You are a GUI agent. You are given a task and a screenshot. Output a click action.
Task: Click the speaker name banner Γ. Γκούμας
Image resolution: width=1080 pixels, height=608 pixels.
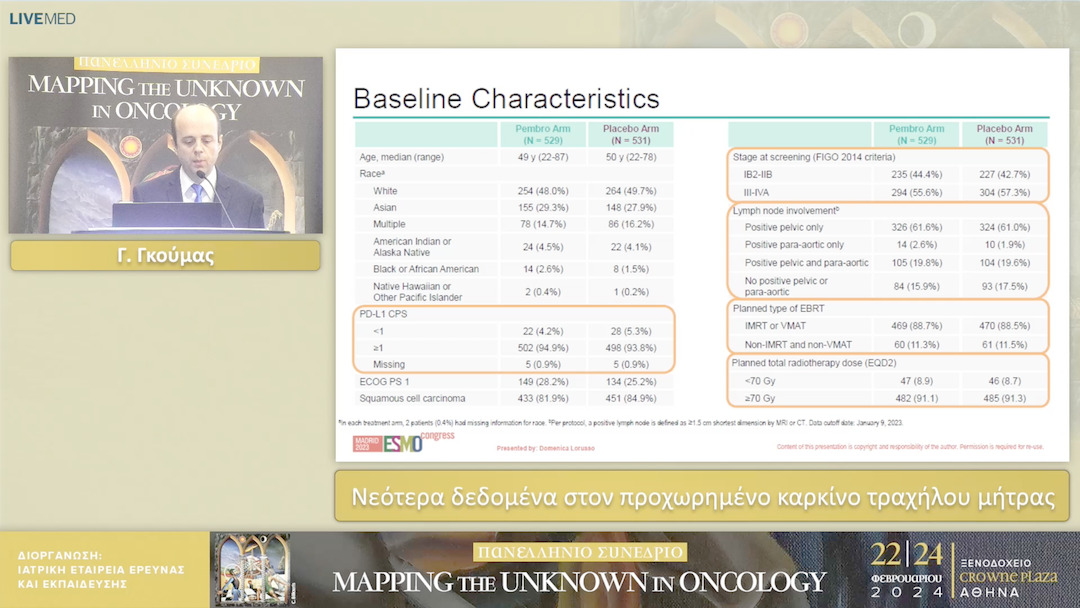165,255
